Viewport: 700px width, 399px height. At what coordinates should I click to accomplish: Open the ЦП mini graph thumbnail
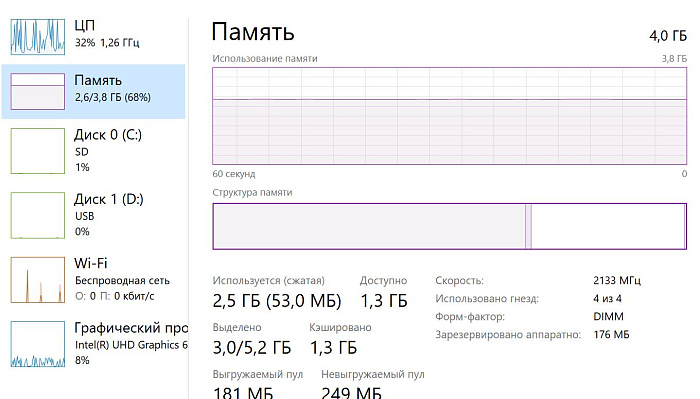point(38,37)
